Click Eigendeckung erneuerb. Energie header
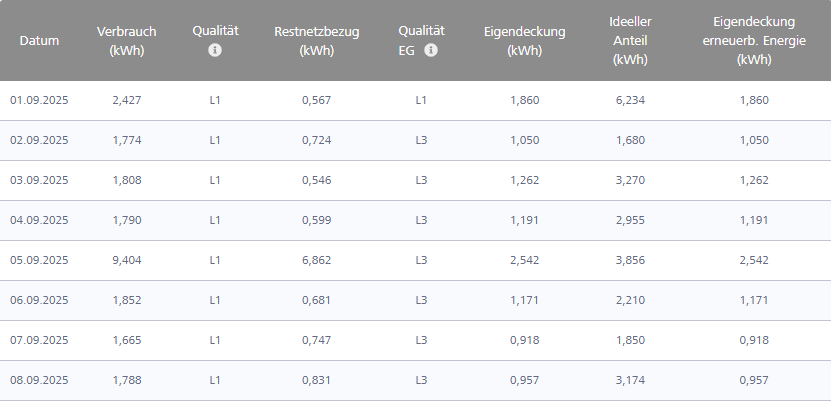 (755, 40)
